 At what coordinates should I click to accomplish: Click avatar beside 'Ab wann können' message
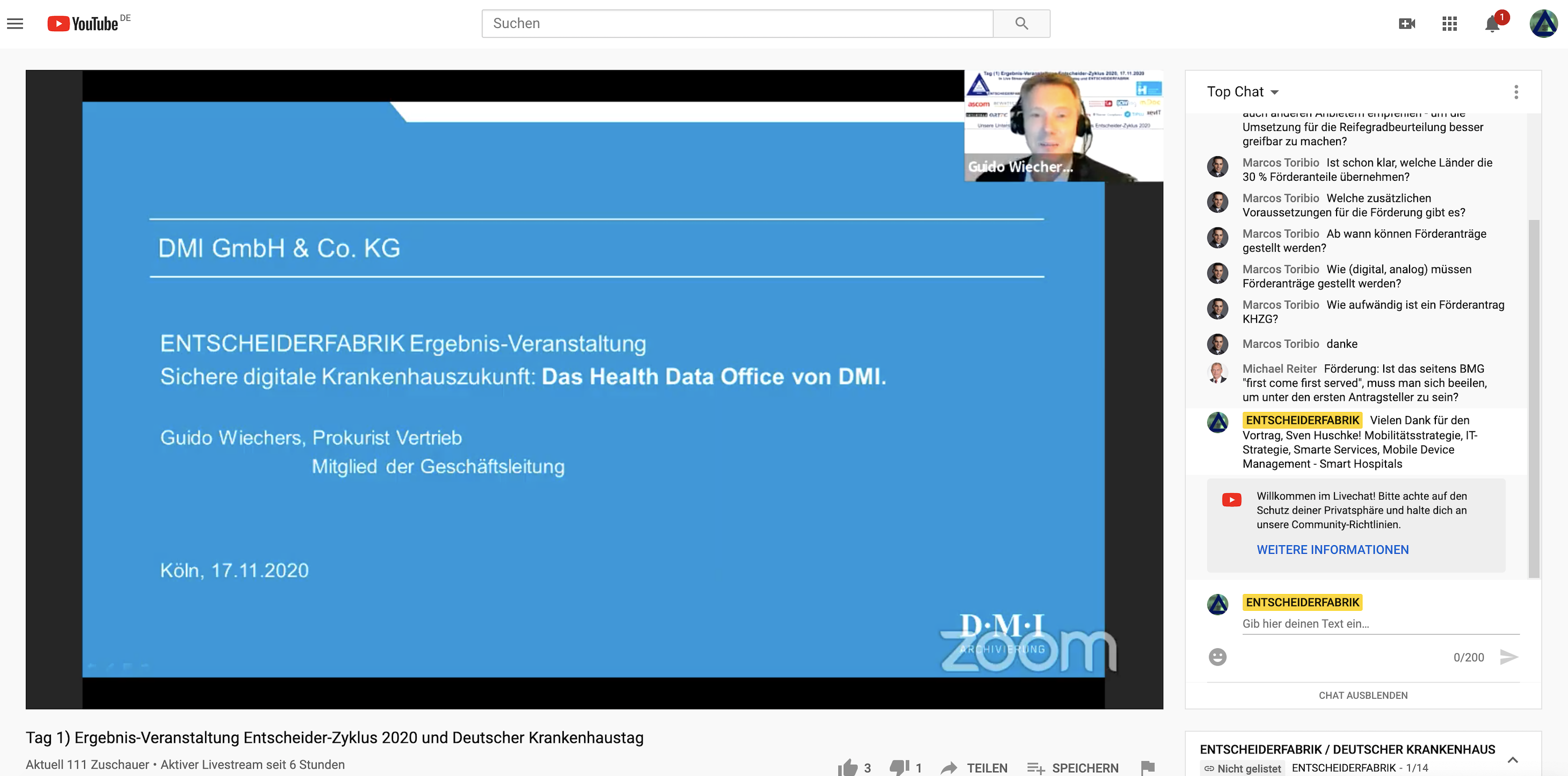1217,238
